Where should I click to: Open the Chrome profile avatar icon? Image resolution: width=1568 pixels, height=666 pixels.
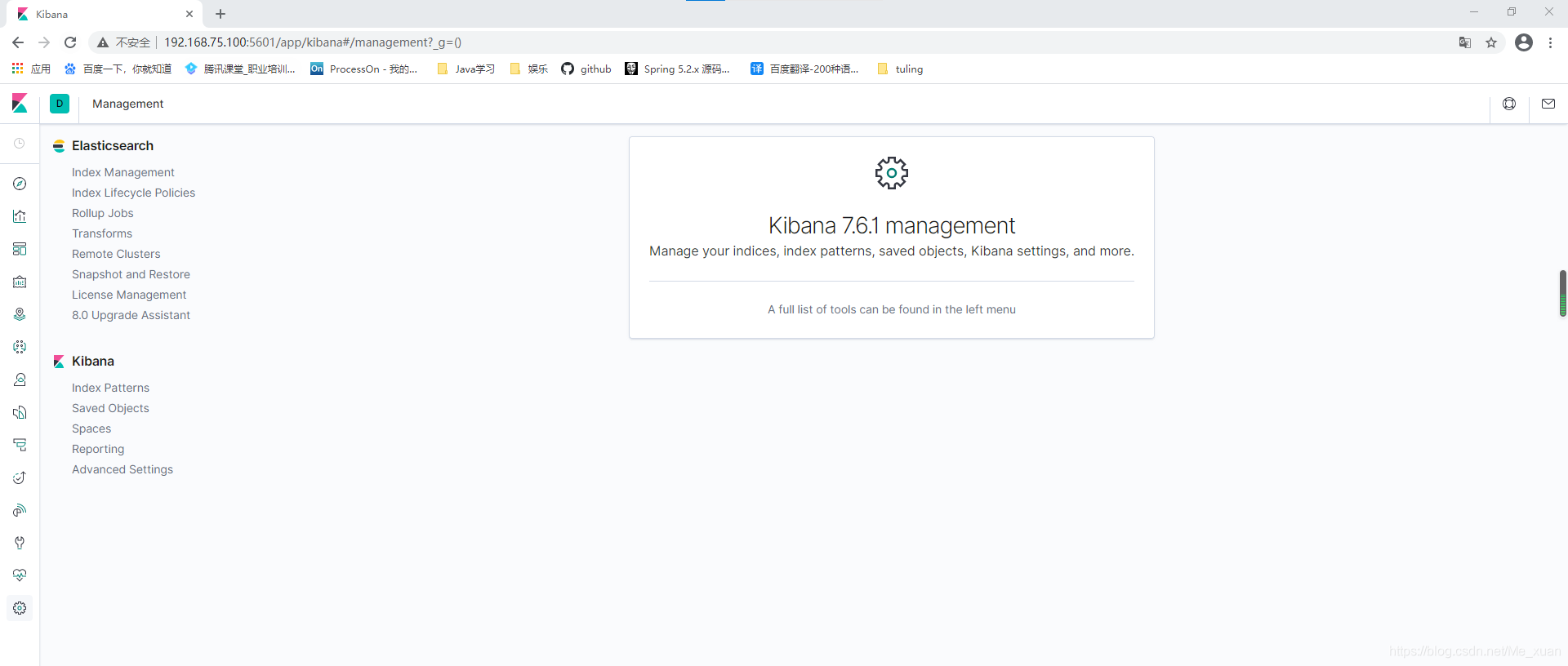coord(1524,42)
